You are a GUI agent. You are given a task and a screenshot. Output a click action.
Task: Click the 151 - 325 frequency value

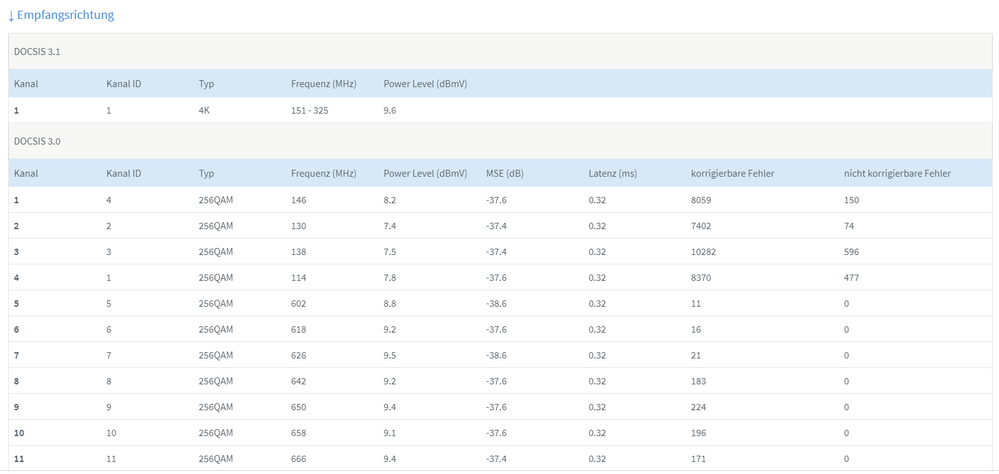(309, 110)
